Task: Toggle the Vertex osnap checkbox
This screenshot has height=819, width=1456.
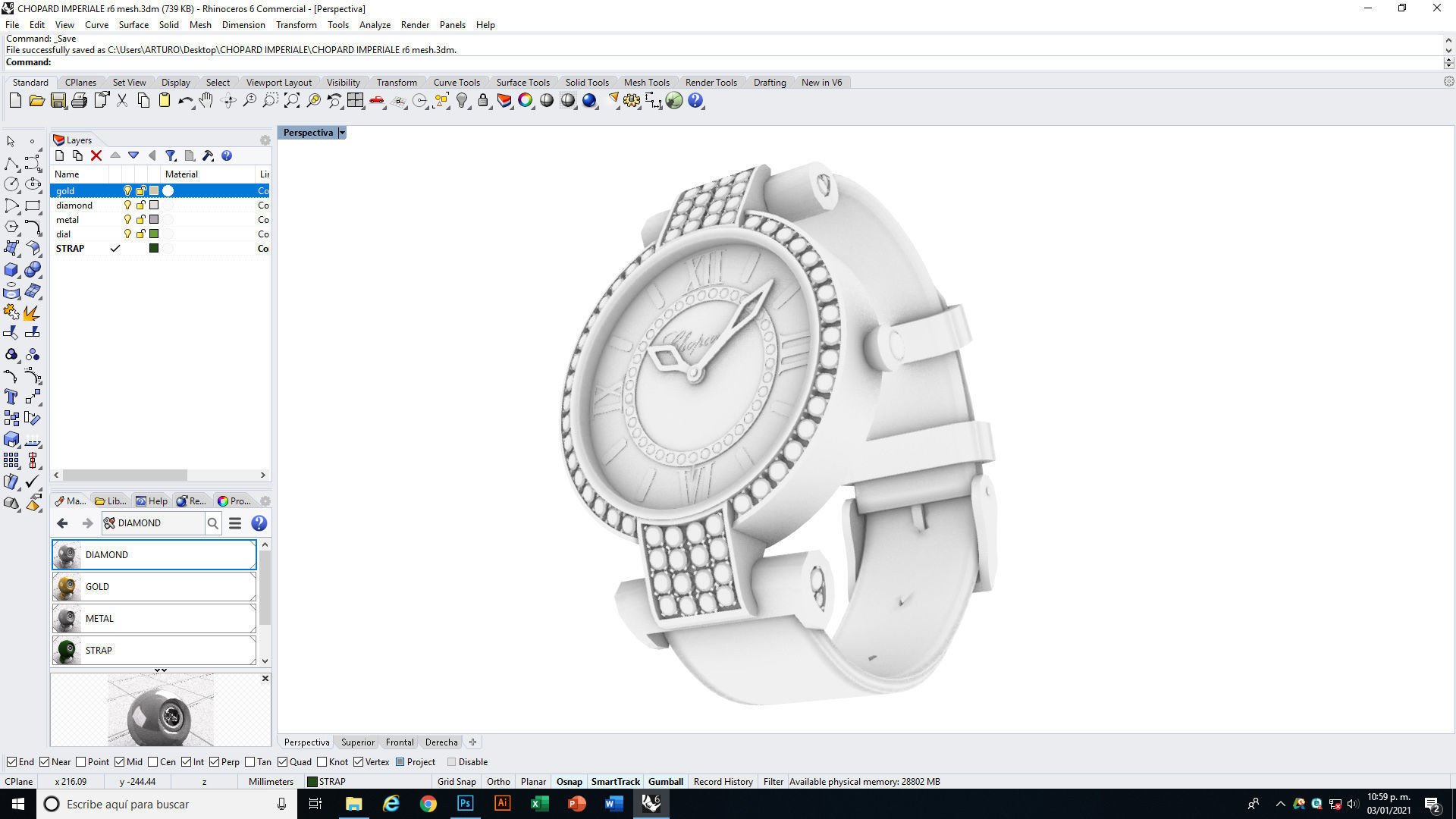Action: coord(358,762)
